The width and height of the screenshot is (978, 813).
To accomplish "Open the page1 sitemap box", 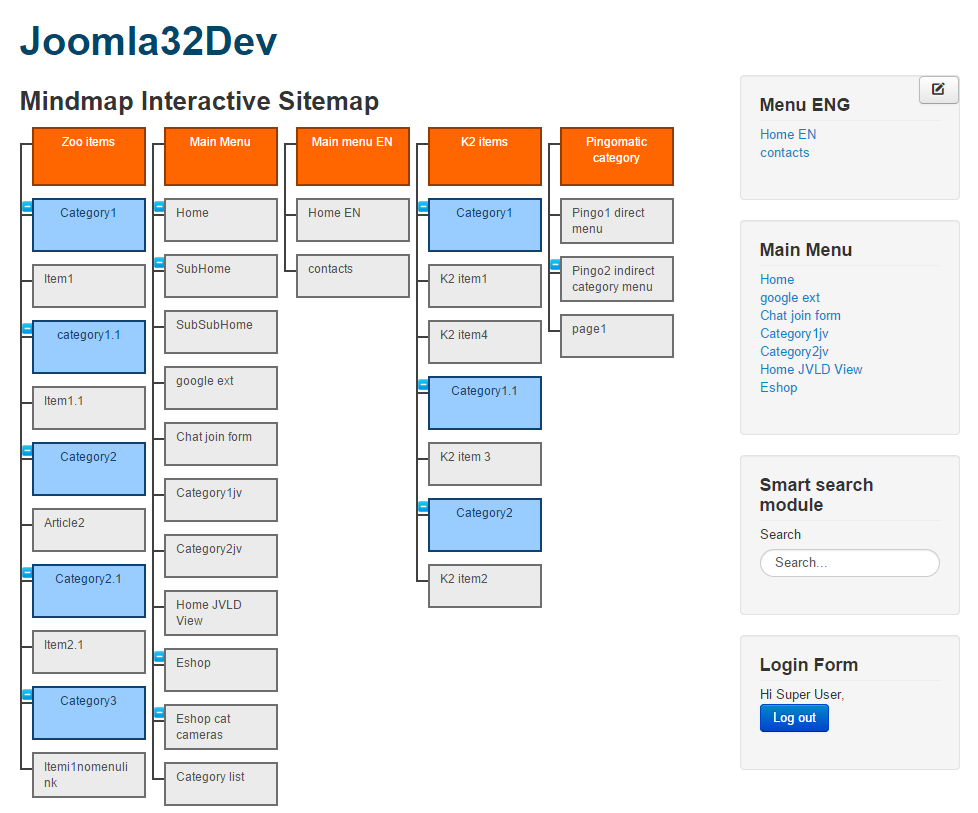I will tap(617, 336).
